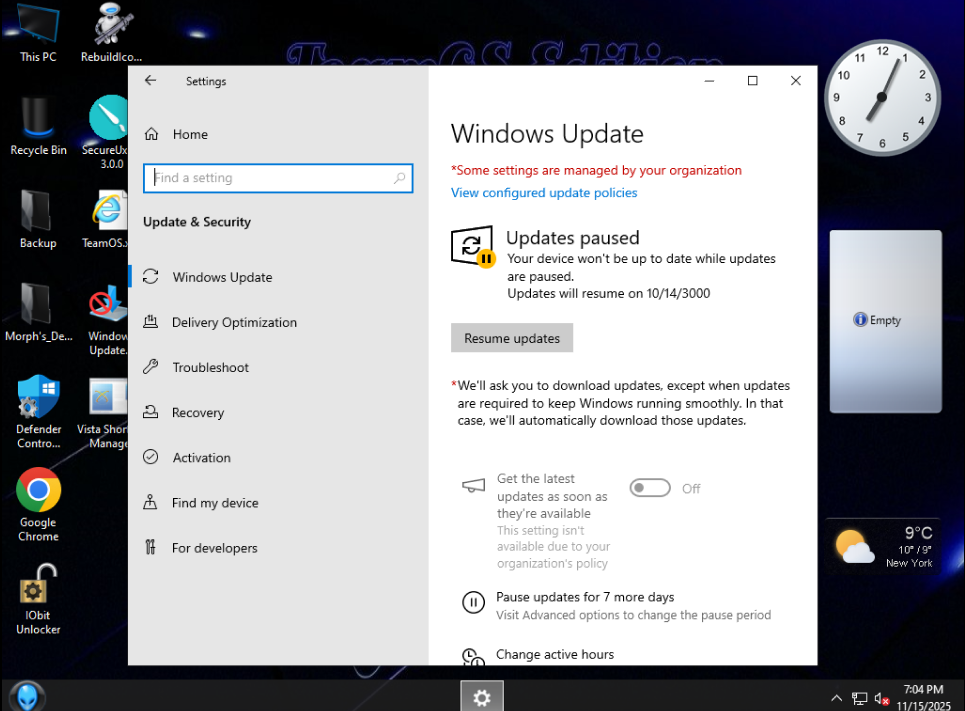Viewport: 965px width, 711px height.
Task: Click the pause circle icon
Action: 473,602
